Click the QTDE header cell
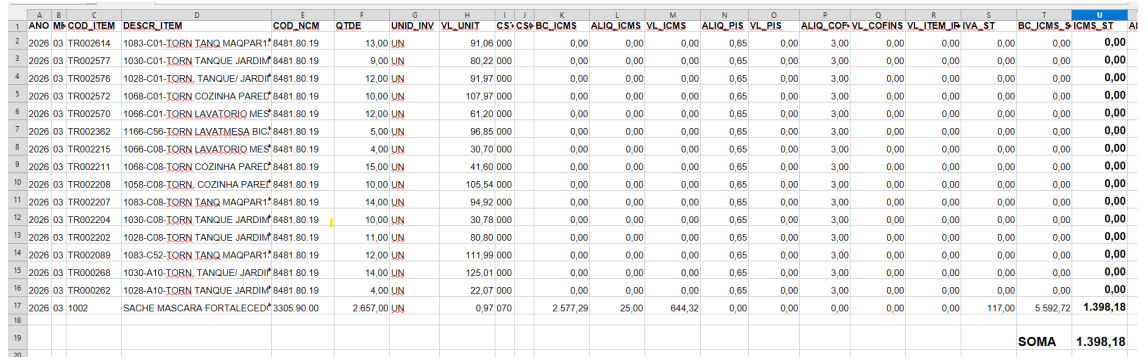Viewport: 1148px width, 363px height. (362, 26)
